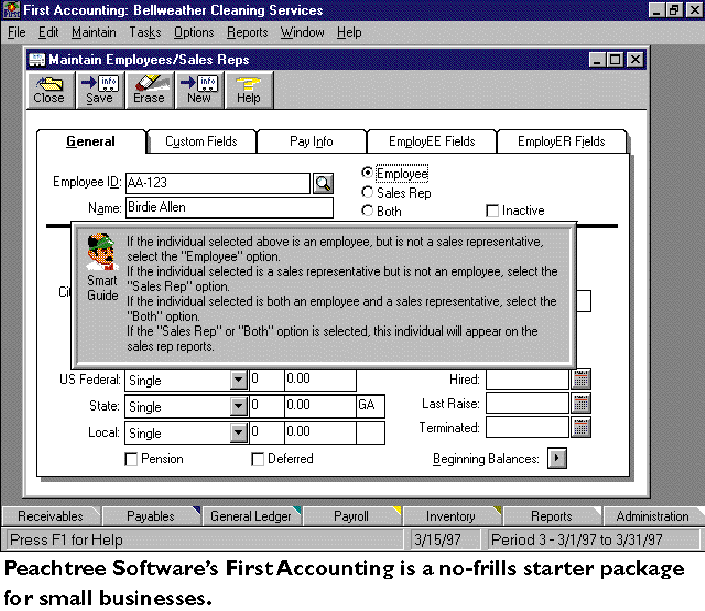This screenshot has height=611, width=705.
Task: Switch to the General tab
Action: (x=90, y=142)
